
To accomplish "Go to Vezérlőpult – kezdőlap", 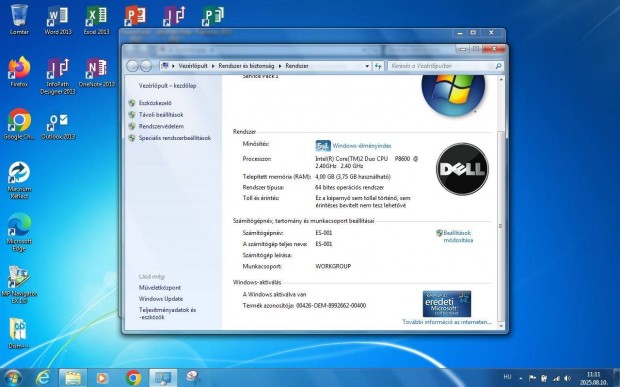I will coord(167,85).
